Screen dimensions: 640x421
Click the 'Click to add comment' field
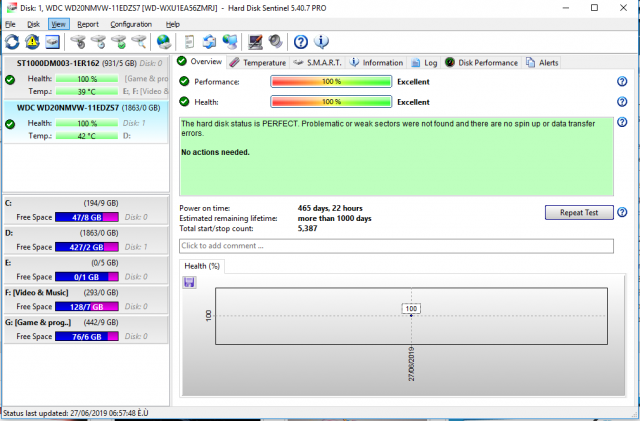click(x=396, y=246)
